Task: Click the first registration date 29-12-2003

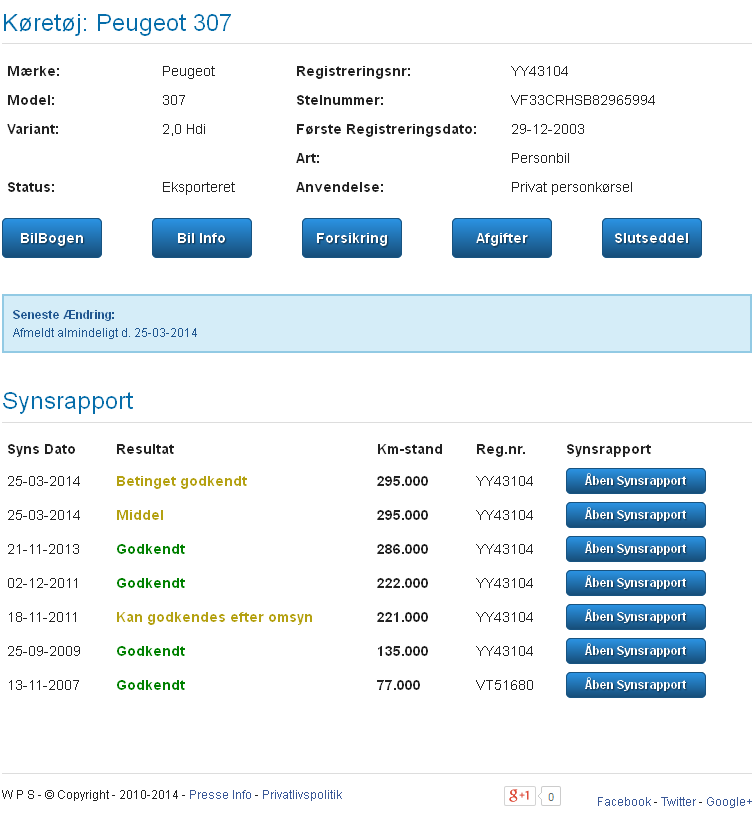Action: coord(548,129)
